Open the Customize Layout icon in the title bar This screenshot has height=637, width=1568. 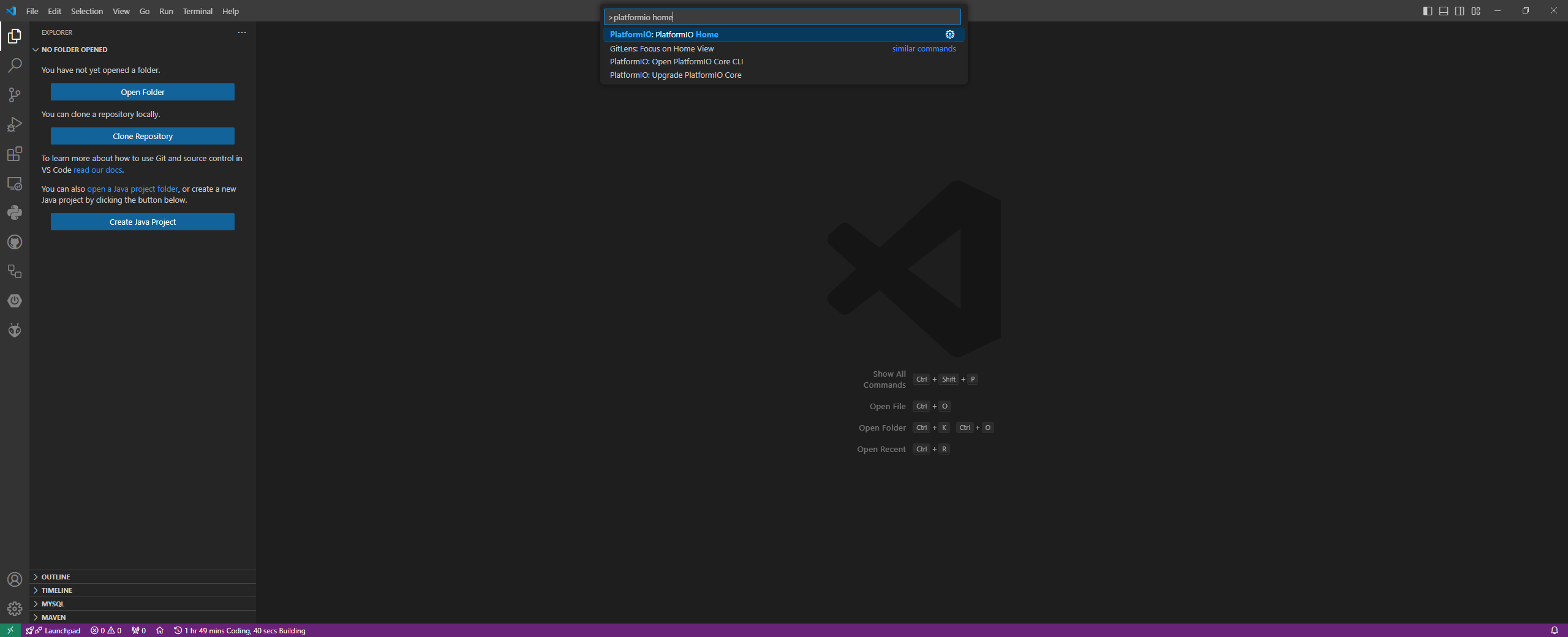tap(1476, 11)
